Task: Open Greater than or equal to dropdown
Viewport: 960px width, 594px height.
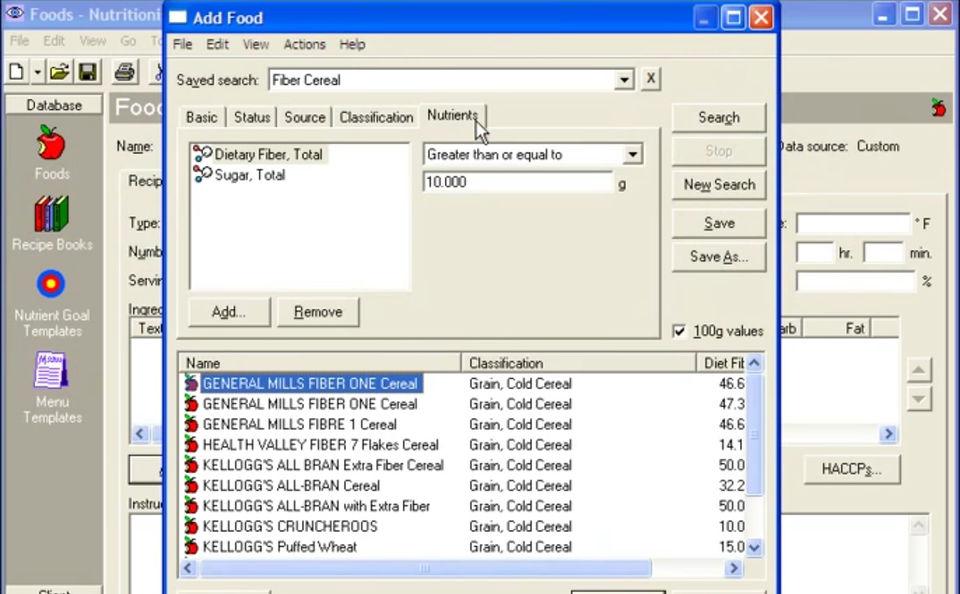Action: click(x=632, y=154)
